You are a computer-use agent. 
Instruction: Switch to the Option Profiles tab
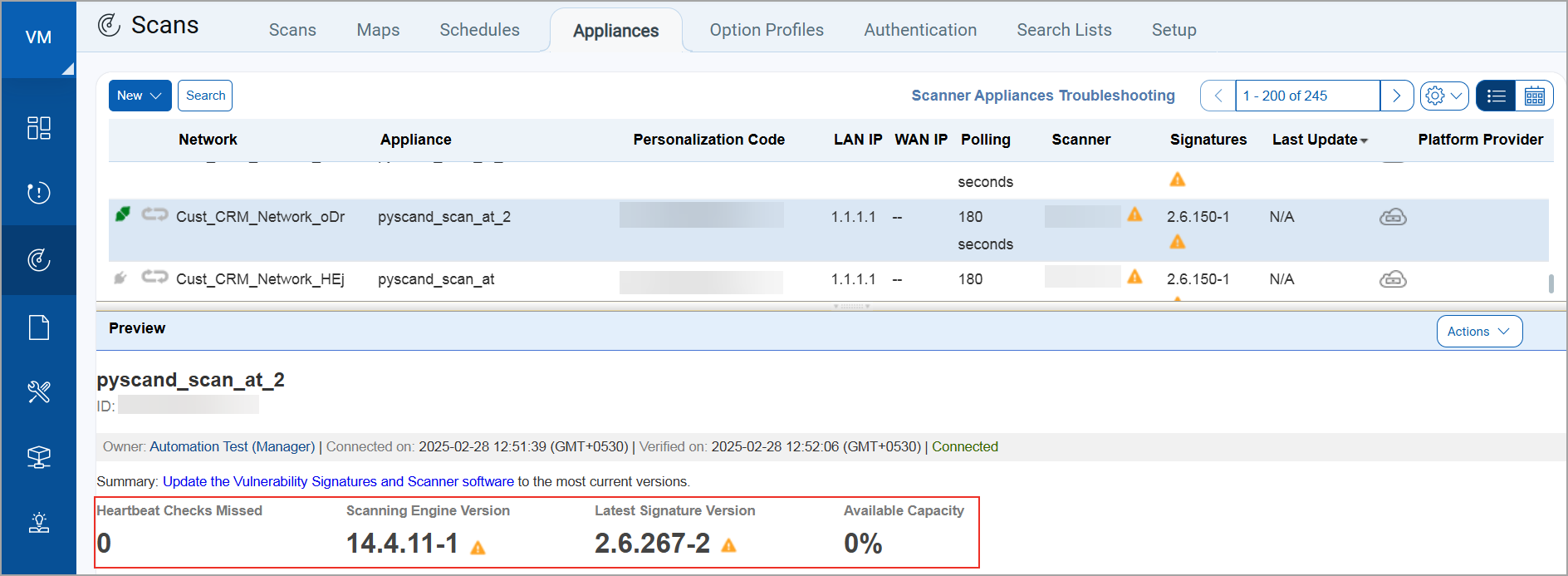pos(766,30)
